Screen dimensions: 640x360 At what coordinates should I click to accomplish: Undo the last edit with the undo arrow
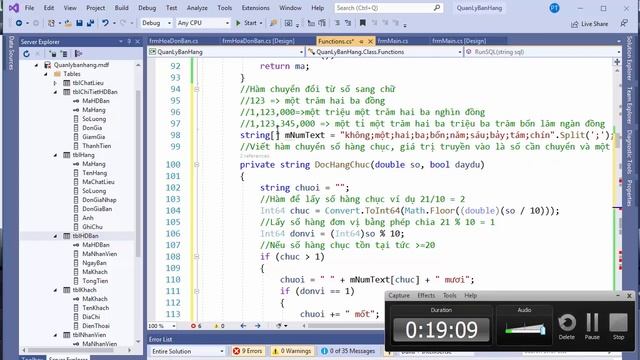105,23
